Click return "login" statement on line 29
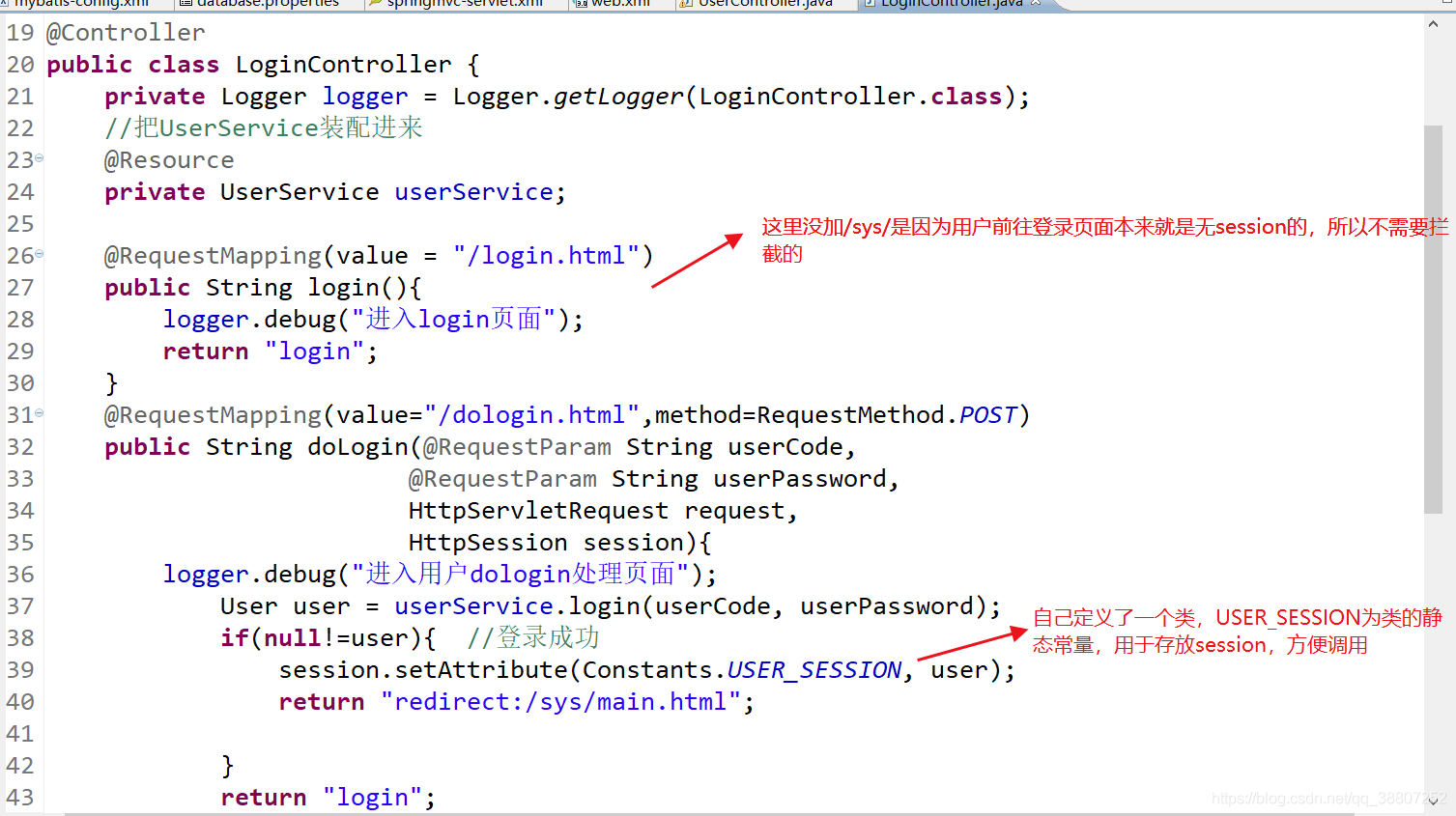This screenshot has height=816, width=1456. (x=270, y=352)
